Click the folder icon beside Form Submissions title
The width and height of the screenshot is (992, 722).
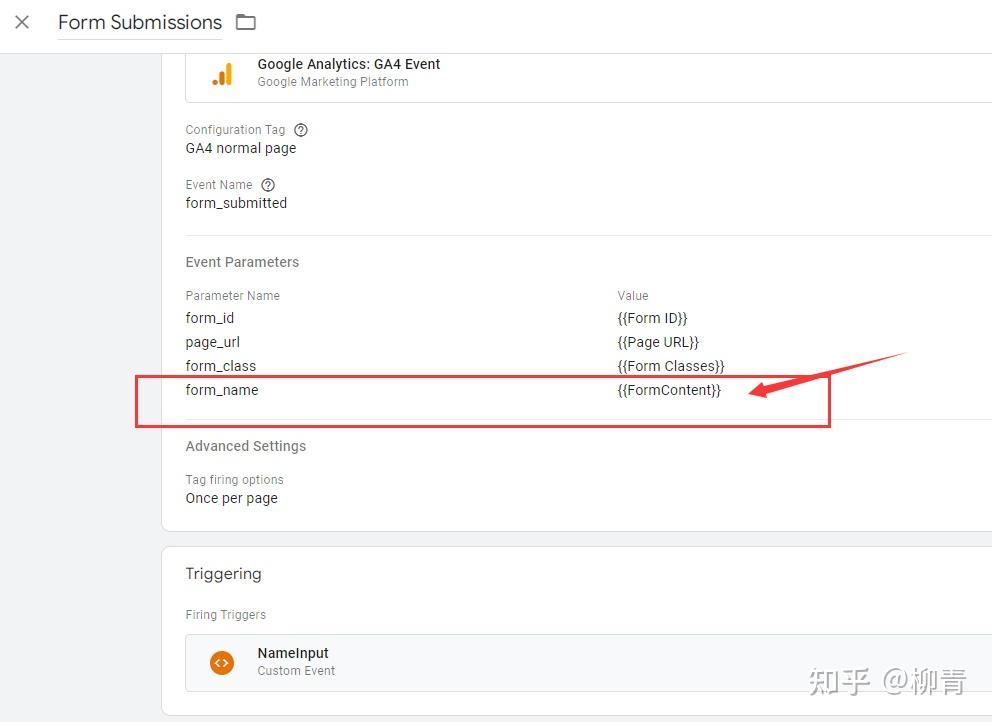245,22
